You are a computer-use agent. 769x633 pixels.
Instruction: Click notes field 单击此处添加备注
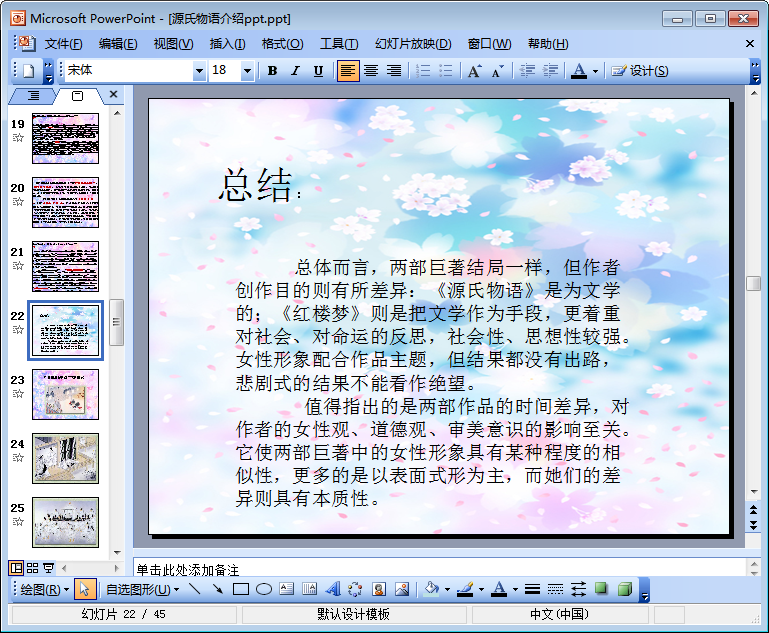pyautogui.click(x=440, y=569)
